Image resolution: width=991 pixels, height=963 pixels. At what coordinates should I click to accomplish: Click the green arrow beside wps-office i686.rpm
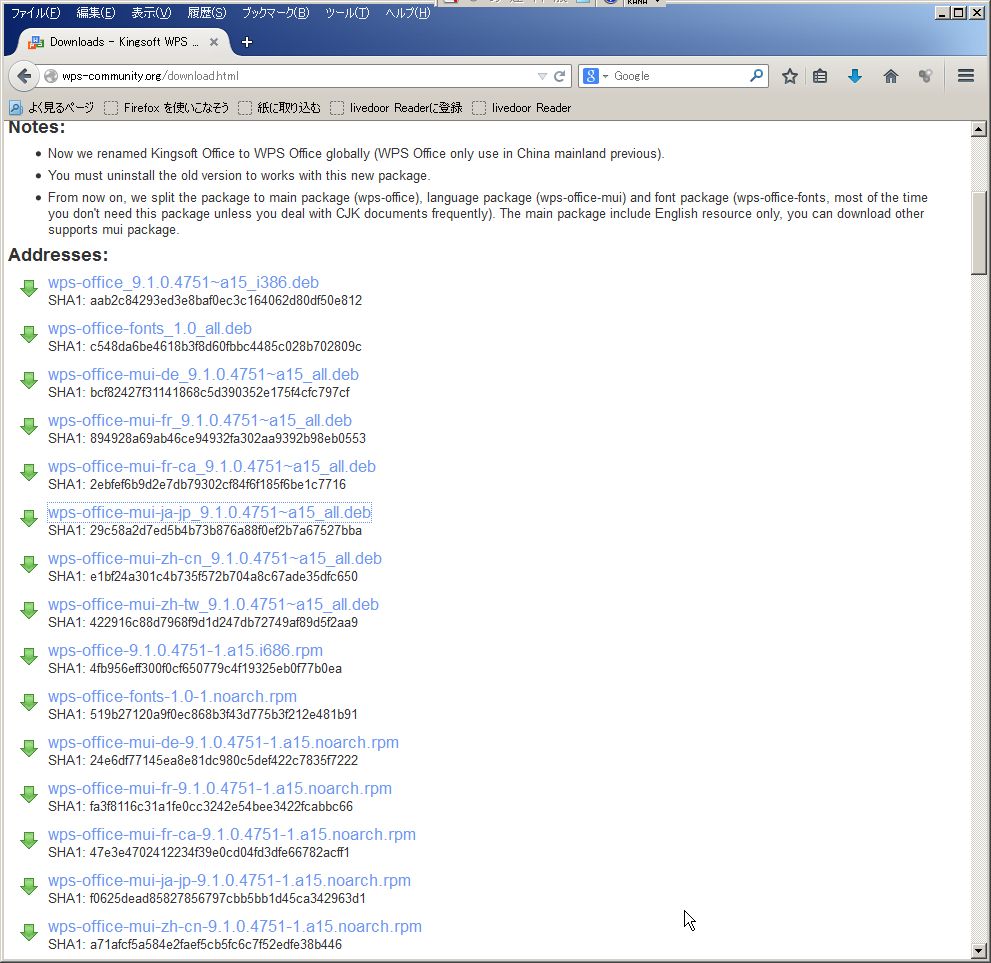28,657
